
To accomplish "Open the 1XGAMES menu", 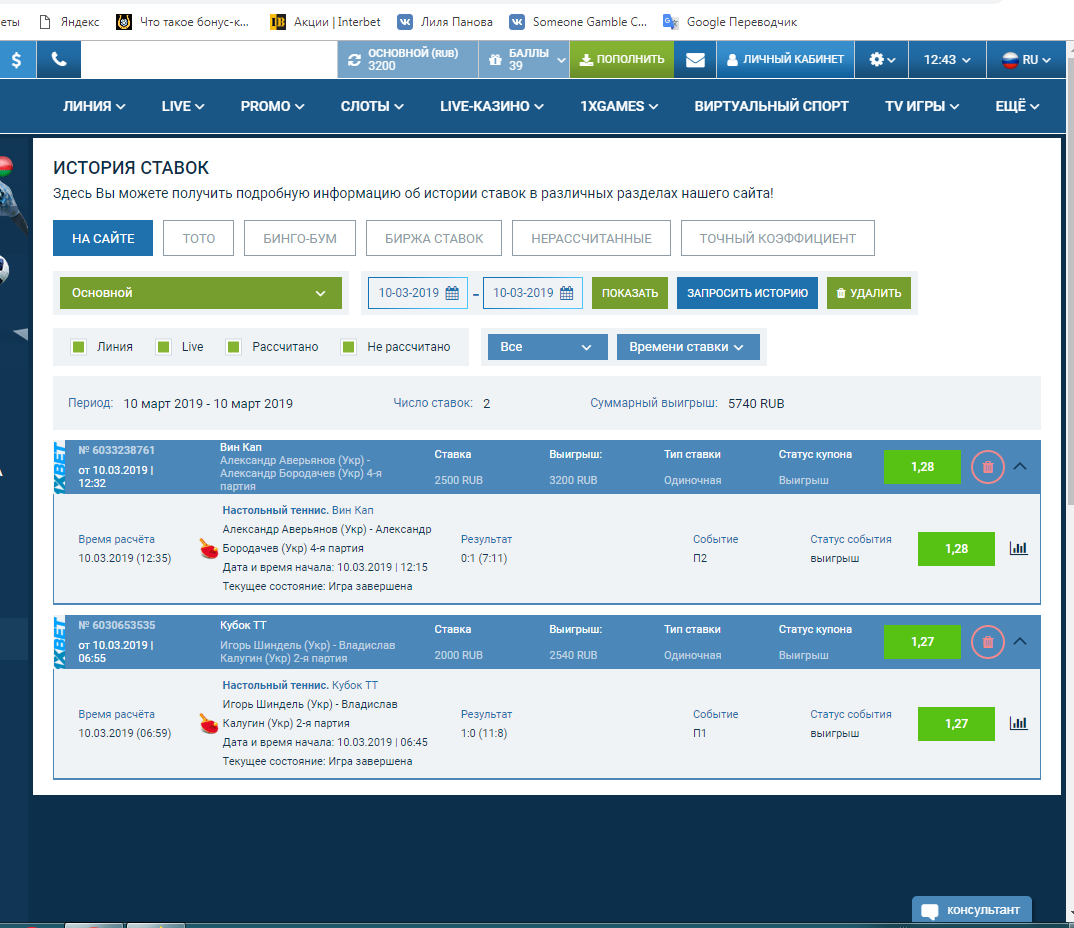I will pyautogui.click(x=619, y=106).
